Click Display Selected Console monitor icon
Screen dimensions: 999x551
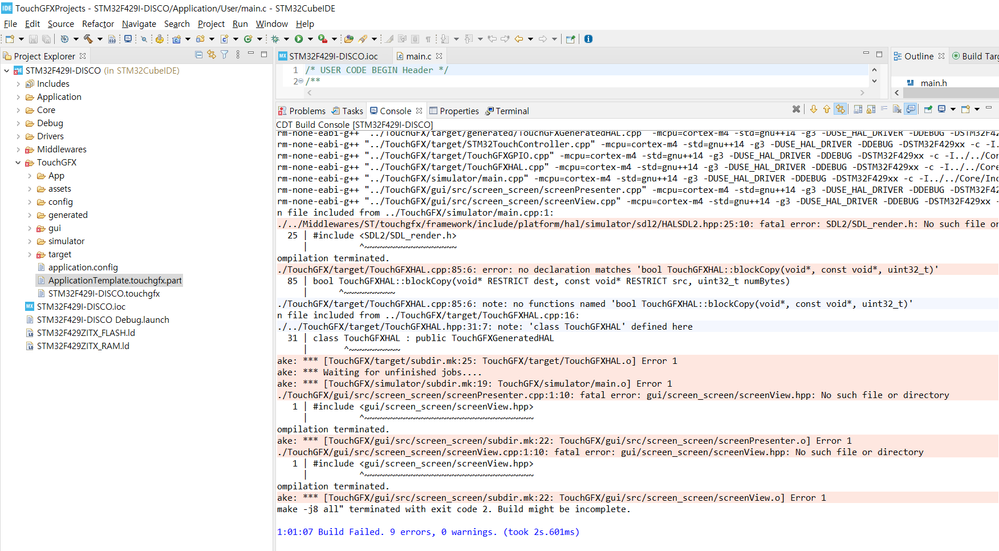tap(942, 110)
